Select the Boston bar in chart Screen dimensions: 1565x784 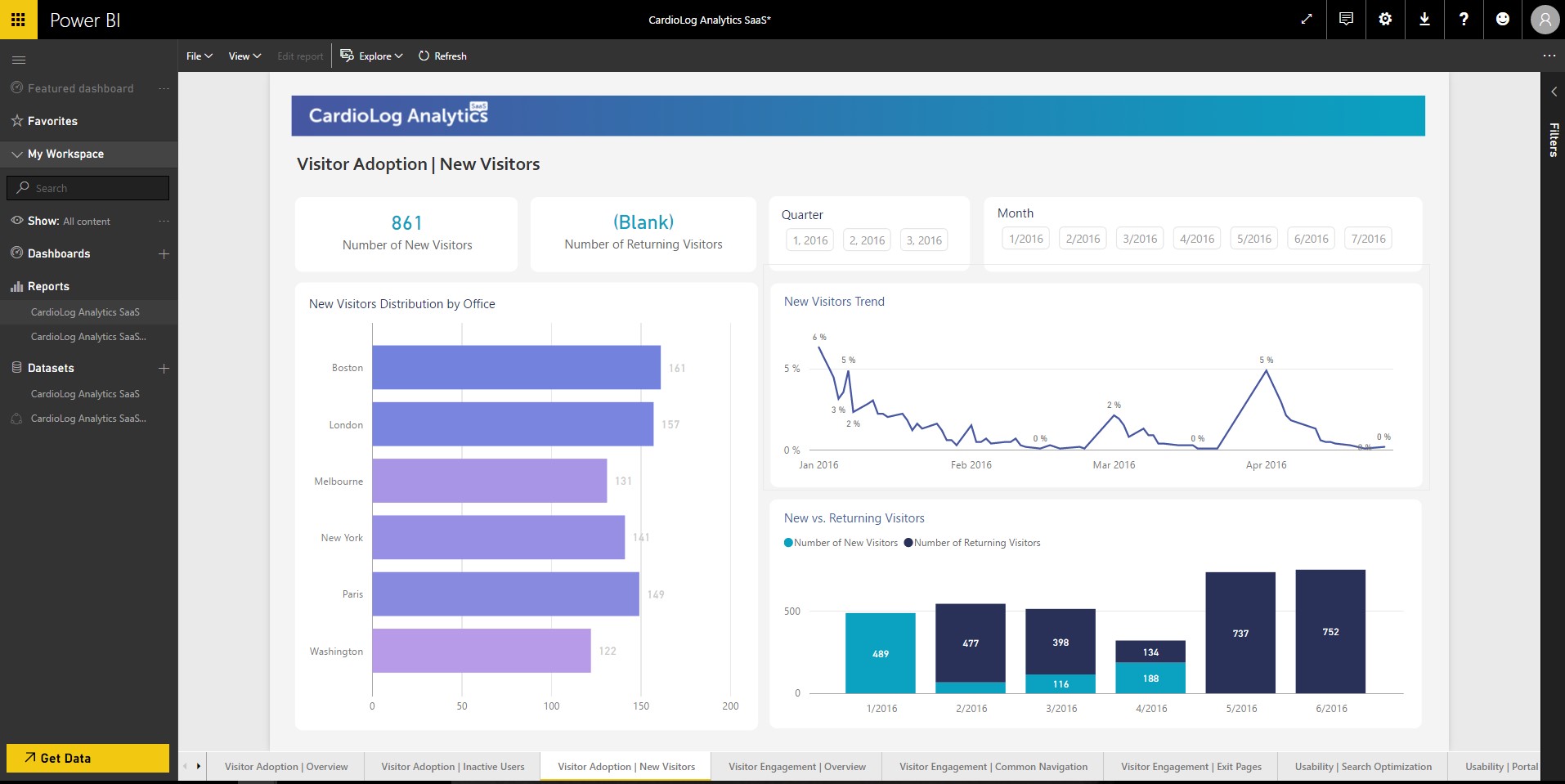pos(516,367)
